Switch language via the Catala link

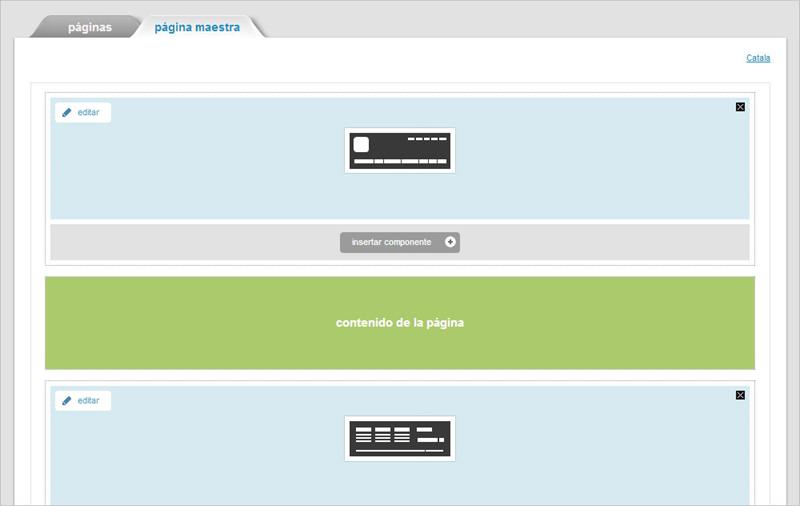tap(758, 58)
